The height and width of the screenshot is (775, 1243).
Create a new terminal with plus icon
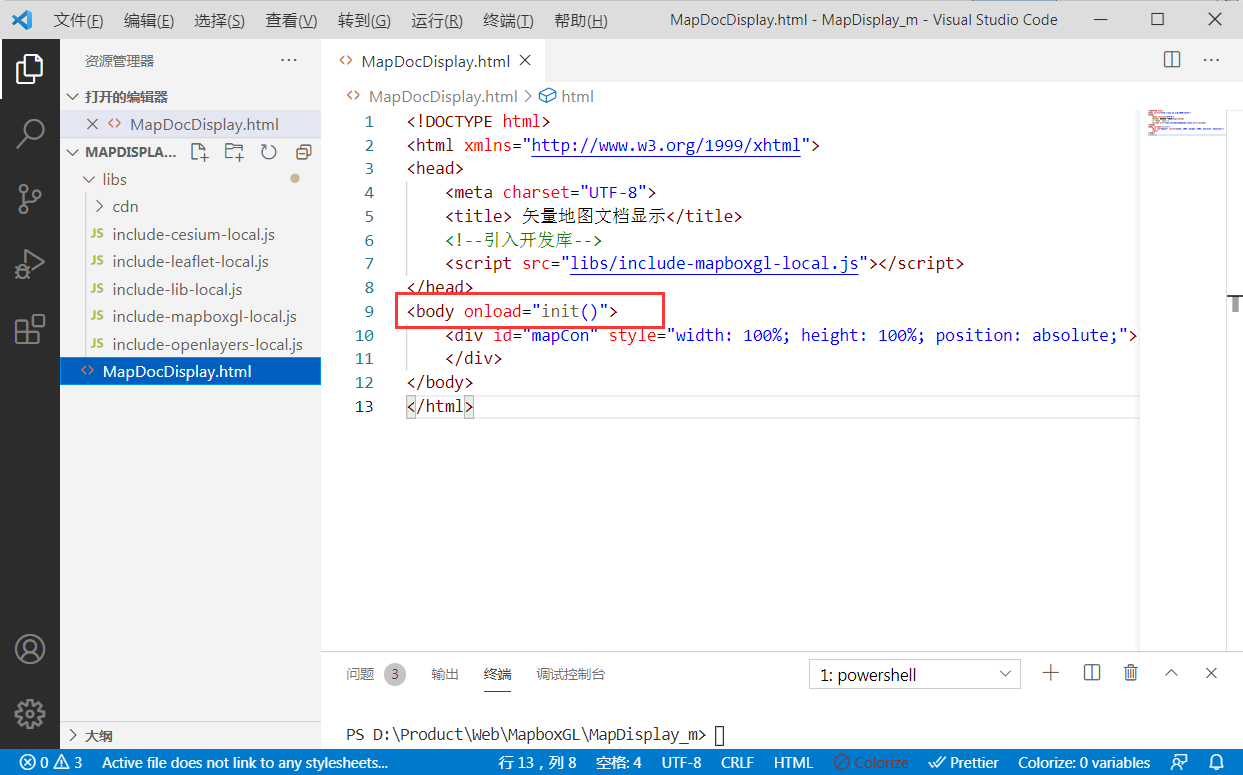[x=1050, y=673]
